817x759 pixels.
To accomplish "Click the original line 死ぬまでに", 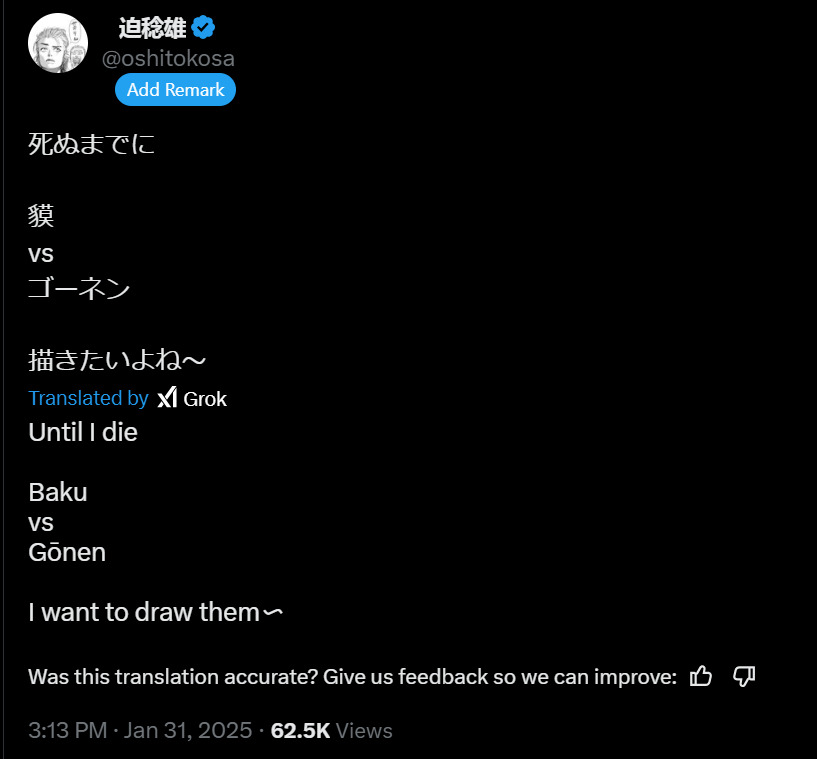I will click(92, 145).
